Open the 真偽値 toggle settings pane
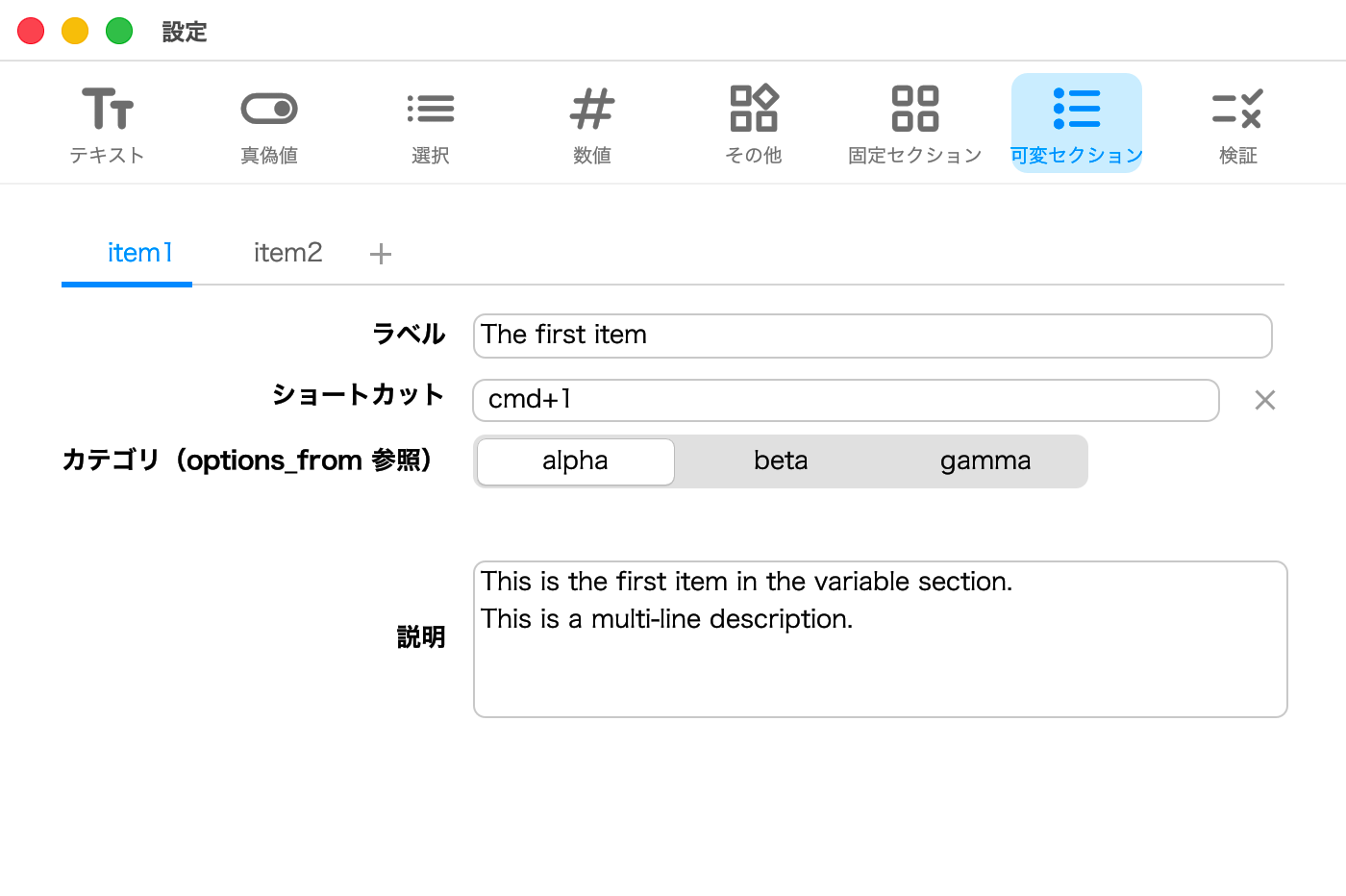 point(269,123)
